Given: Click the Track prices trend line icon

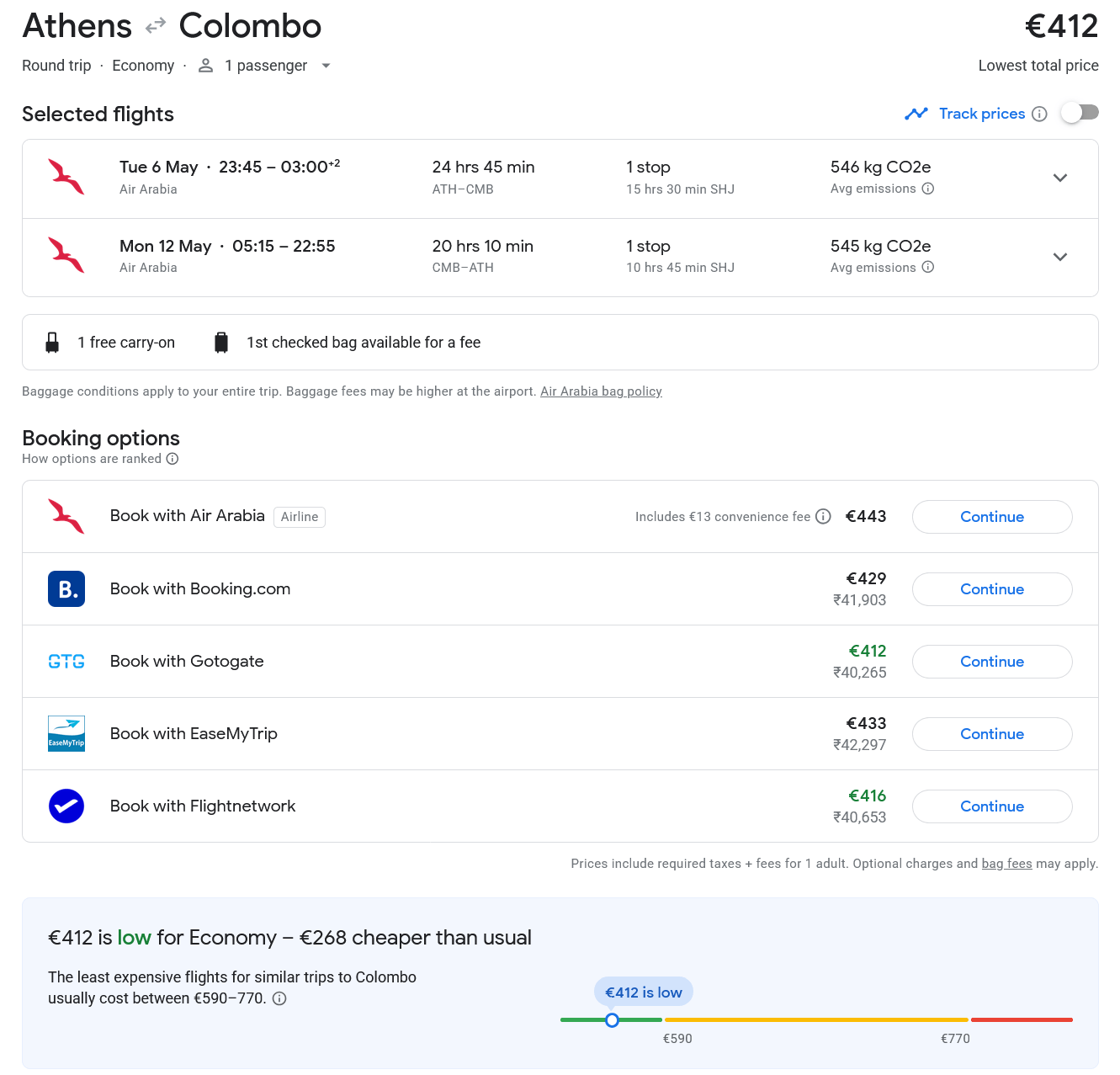Looking at the screenshot, I should tap(916, 114).
